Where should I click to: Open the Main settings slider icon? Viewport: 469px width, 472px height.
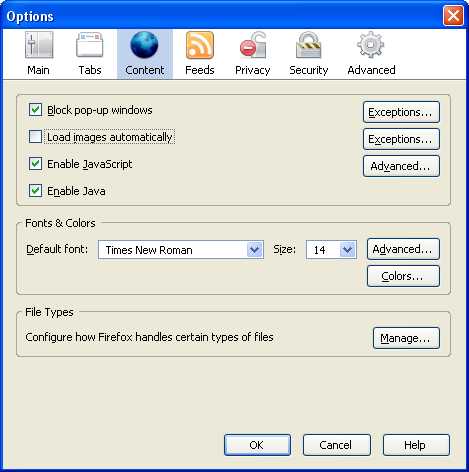[x=39, y=45]
